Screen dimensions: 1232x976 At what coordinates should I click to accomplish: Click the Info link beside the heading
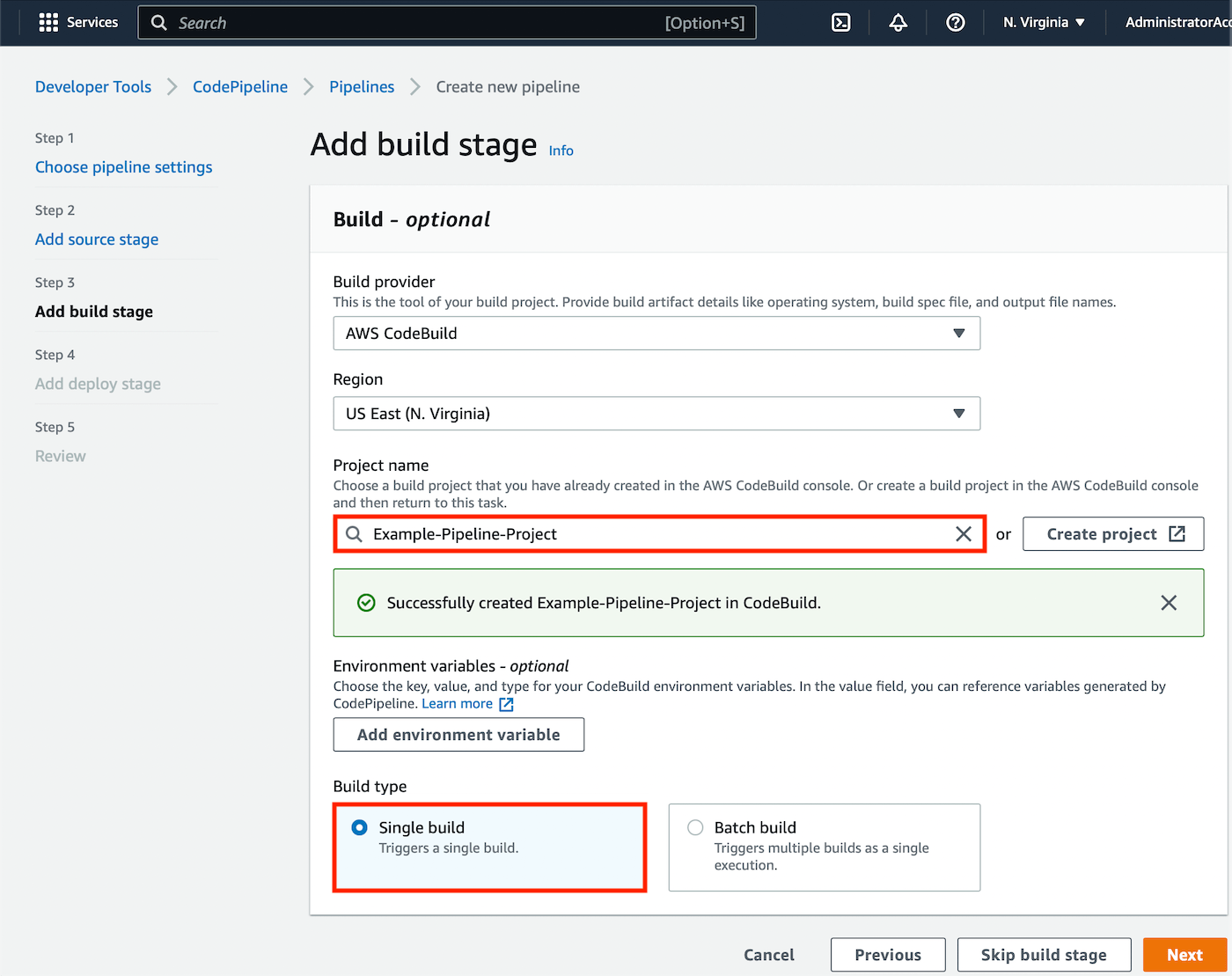[x=561, y=150]
